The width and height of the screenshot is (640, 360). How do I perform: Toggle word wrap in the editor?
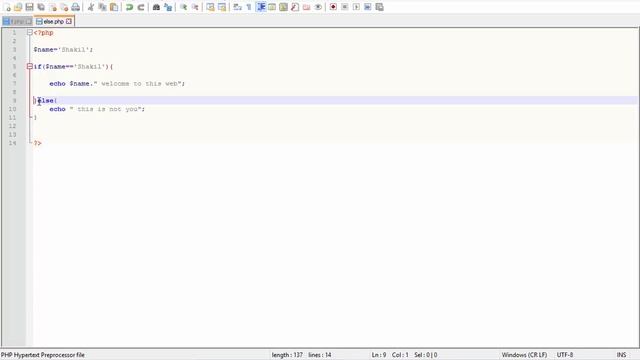click(x=237, y=7)
